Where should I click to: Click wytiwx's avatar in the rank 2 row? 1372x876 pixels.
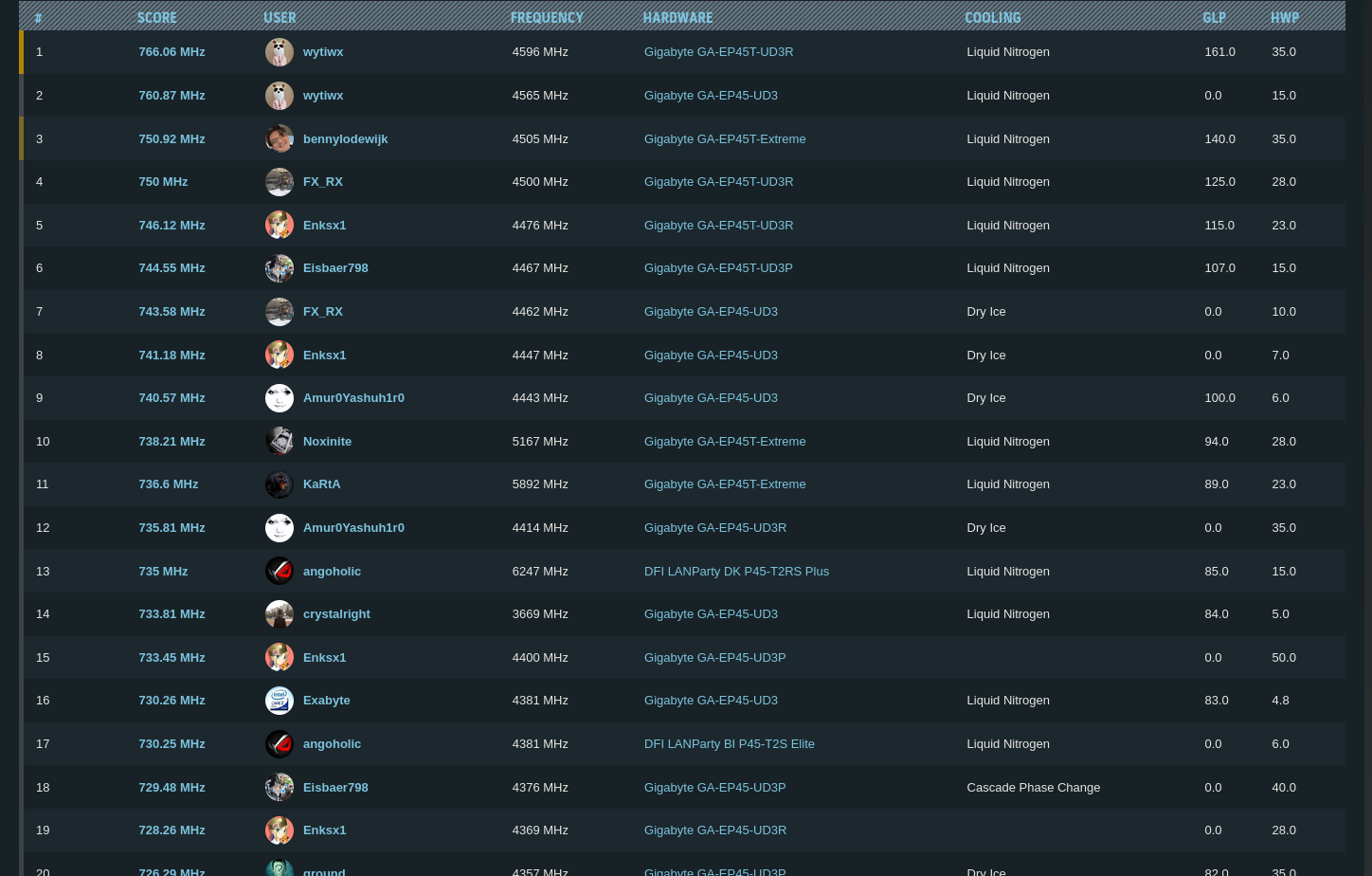[x=280, y=96]
